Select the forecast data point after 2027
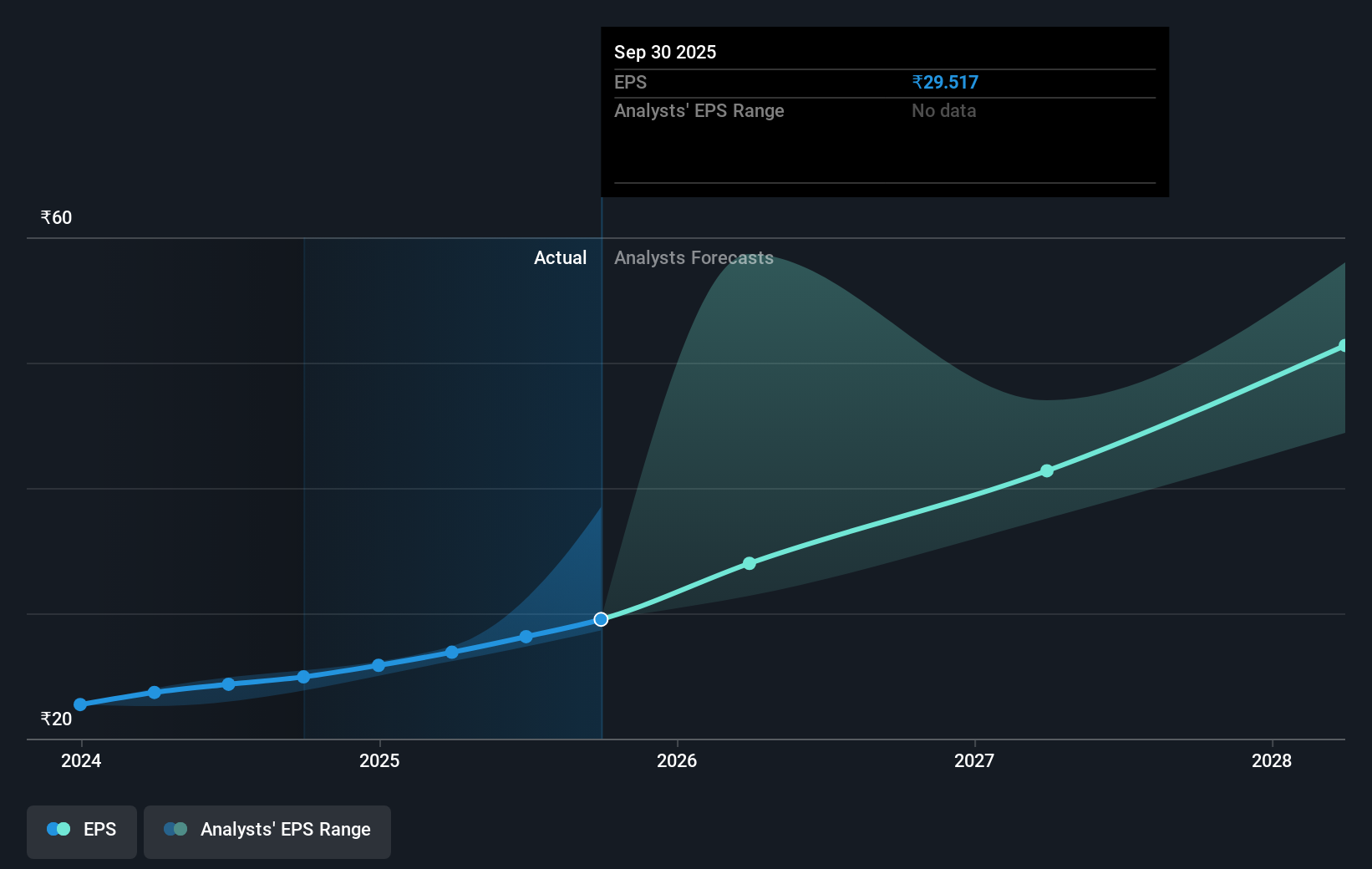This screenshot has width=1372, height=869. pos(1047,471)
